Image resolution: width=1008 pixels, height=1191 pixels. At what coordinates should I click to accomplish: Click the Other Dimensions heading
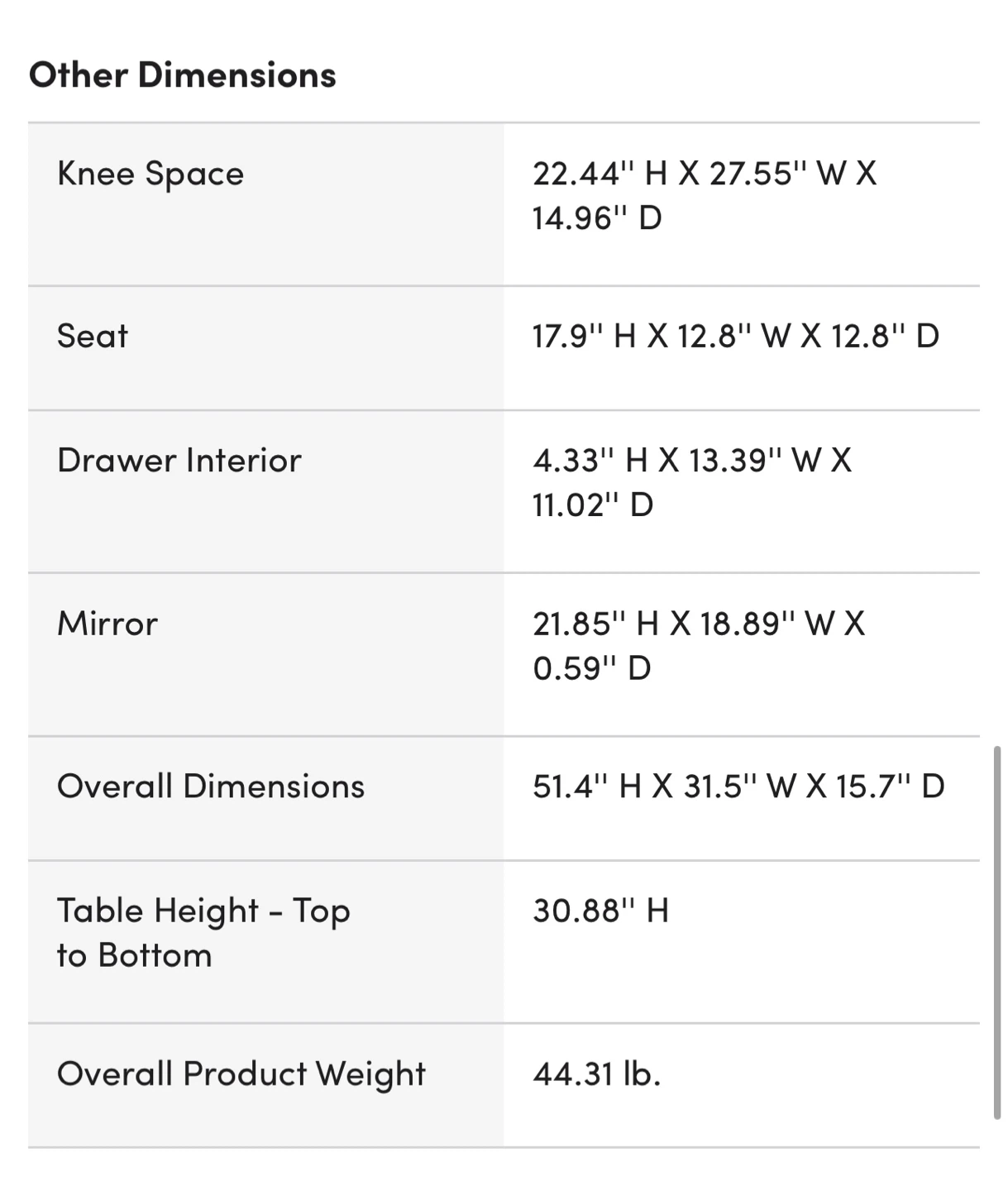click(183, 74)
